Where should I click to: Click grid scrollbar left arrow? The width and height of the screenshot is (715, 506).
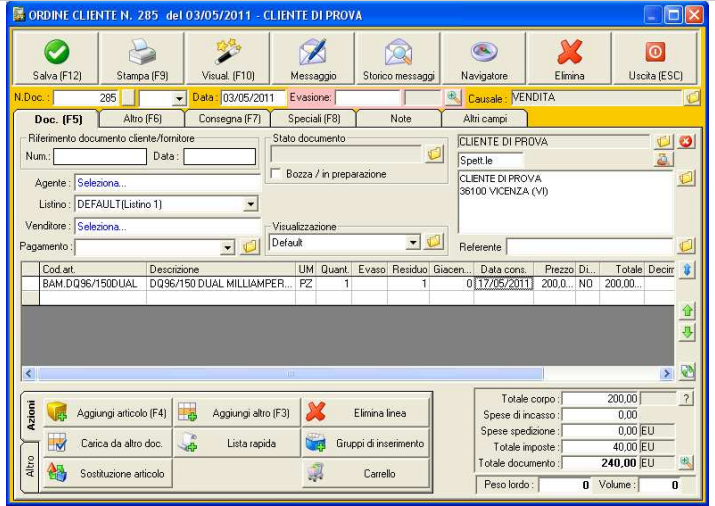29,374
